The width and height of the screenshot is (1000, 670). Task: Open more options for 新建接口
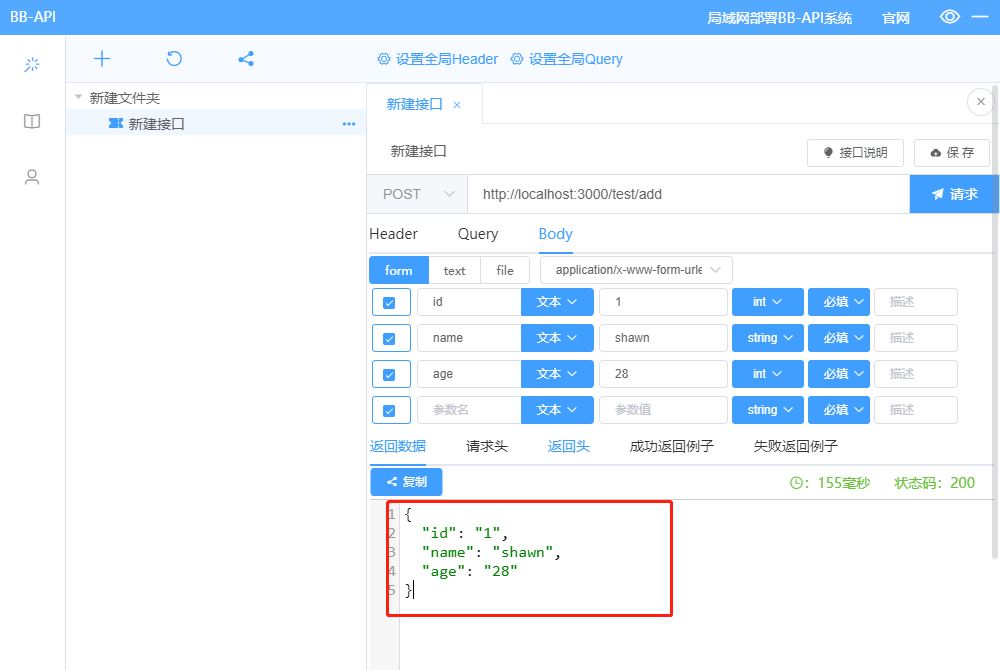(x=348, y=123)
